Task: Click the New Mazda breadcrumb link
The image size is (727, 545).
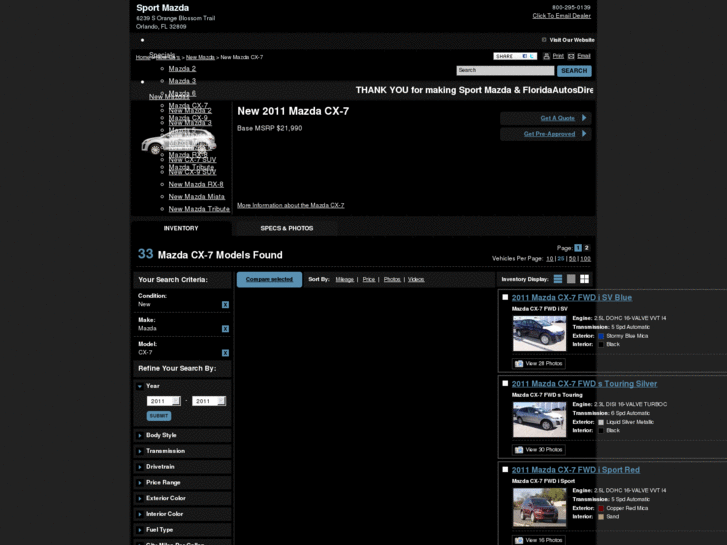Action: pos(200,58)
